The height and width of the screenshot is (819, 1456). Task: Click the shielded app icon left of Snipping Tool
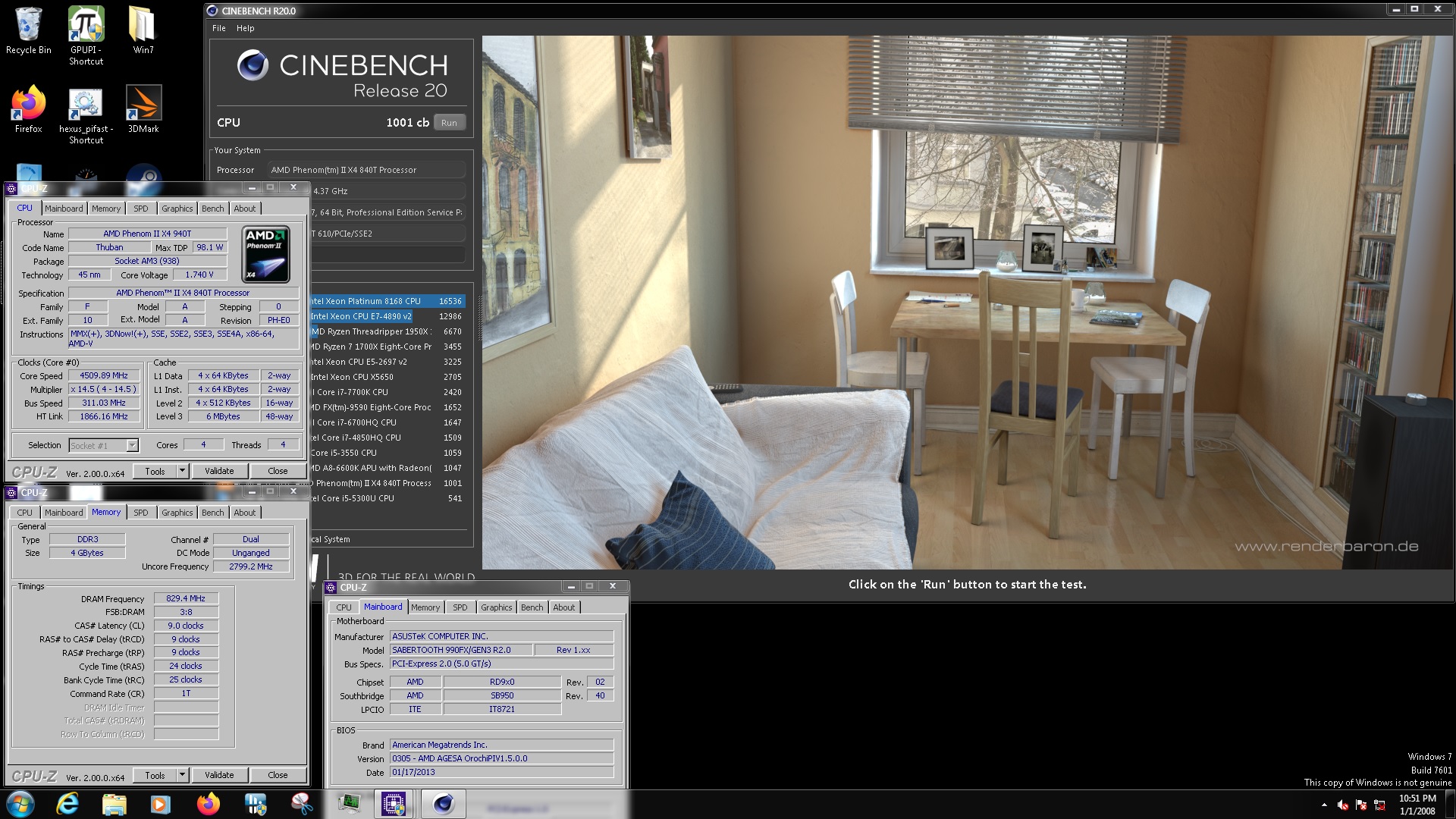(x=256, y=804)
